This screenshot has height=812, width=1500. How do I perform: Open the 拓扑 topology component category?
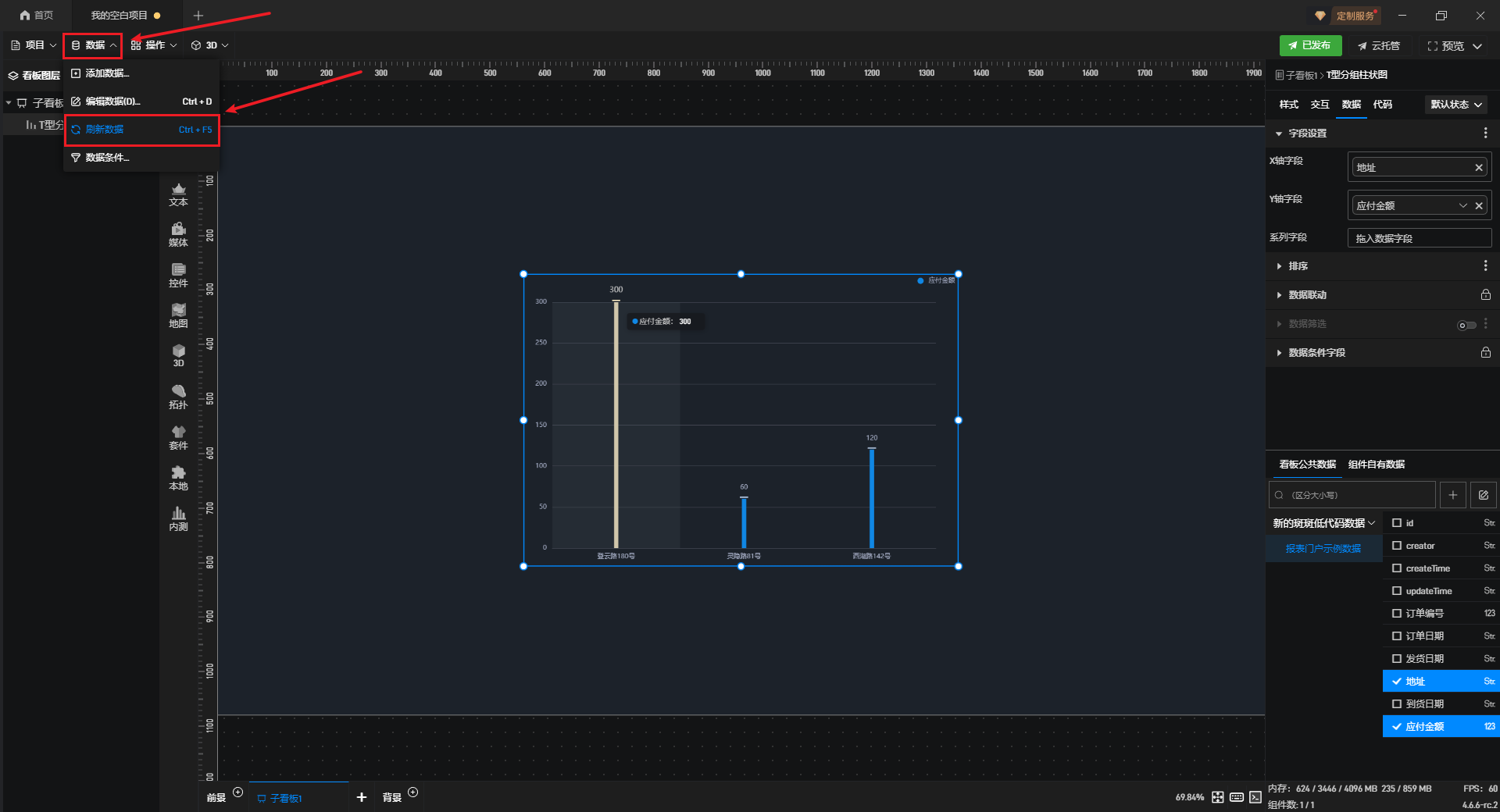point(178,397)
